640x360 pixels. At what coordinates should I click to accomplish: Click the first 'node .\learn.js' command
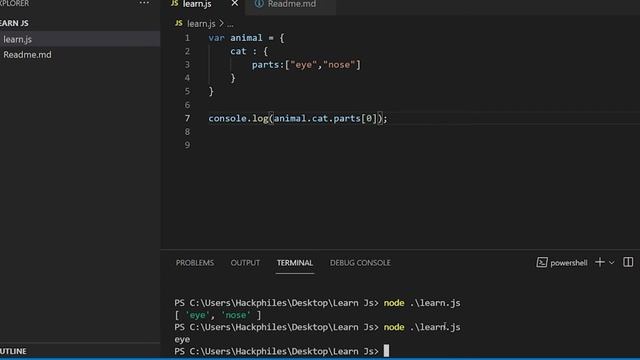[x=422, y=303]
